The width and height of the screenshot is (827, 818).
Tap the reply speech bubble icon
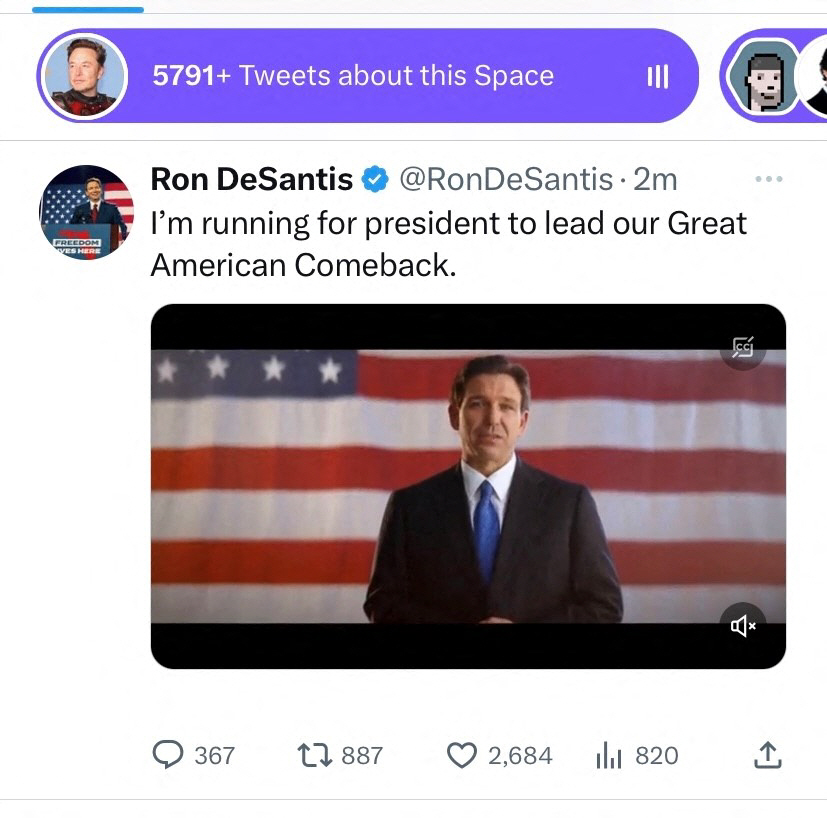[x=168, y=755]
